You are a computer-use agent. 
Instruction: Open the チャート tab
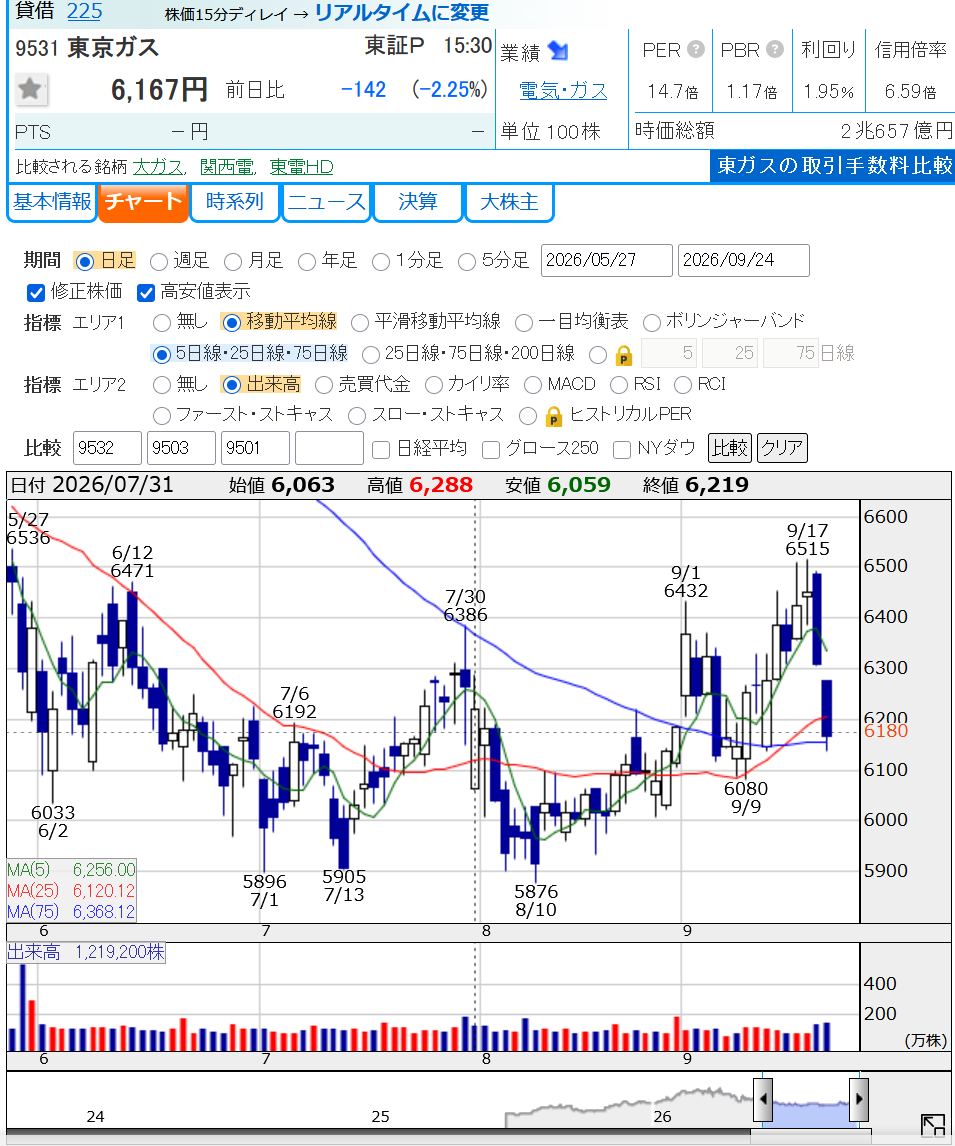143,202
